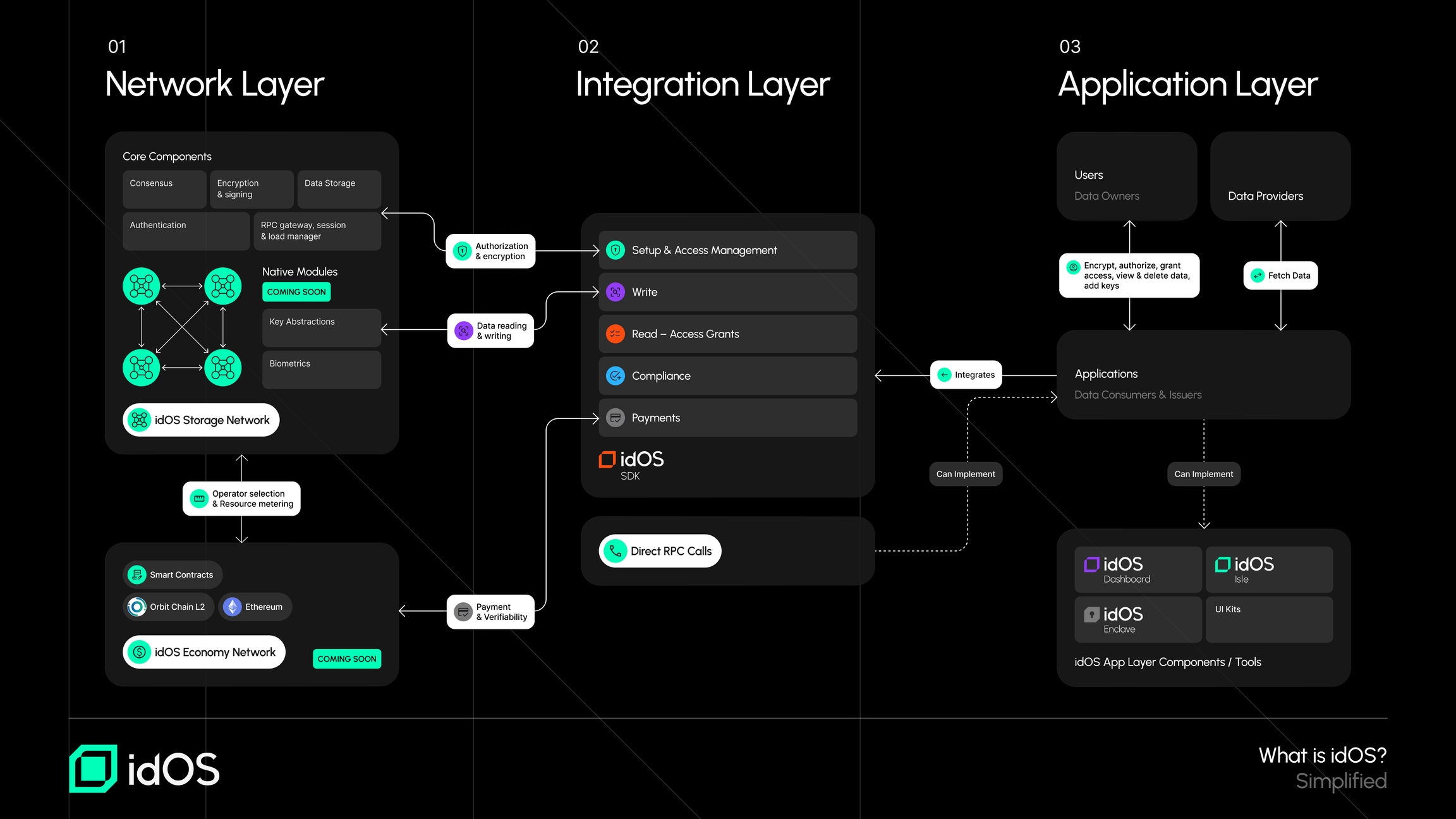Click the Integrates arrow icon

945,374
